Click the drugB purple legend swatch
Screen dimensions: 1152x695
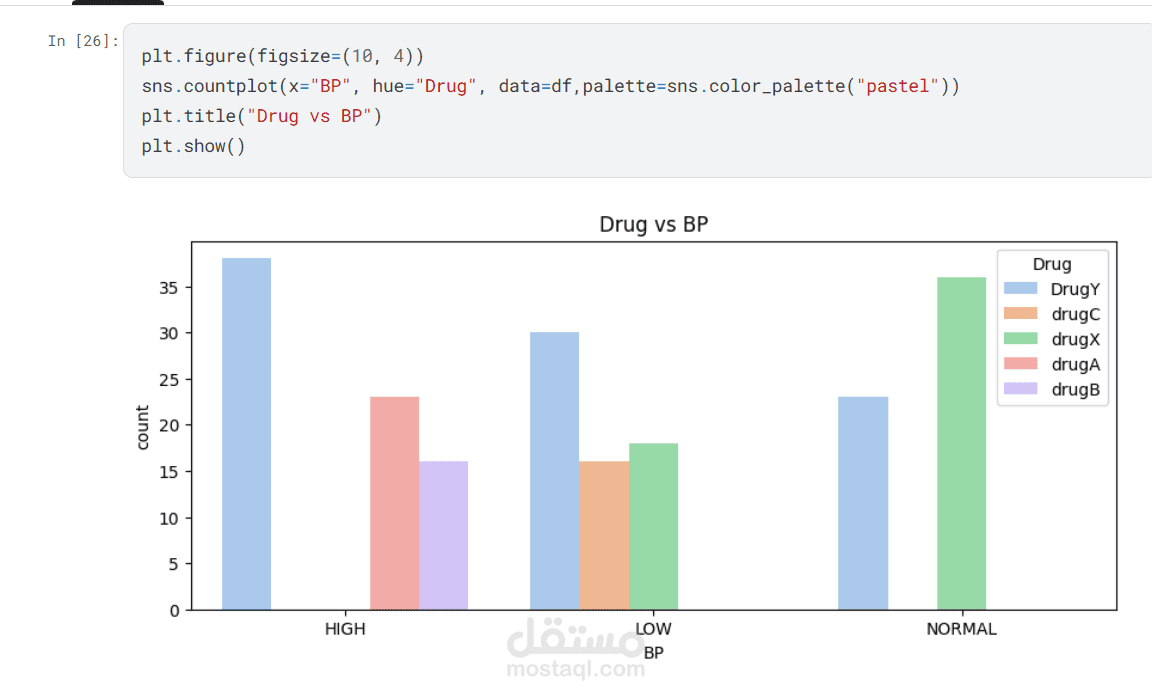coord(1021,389)
